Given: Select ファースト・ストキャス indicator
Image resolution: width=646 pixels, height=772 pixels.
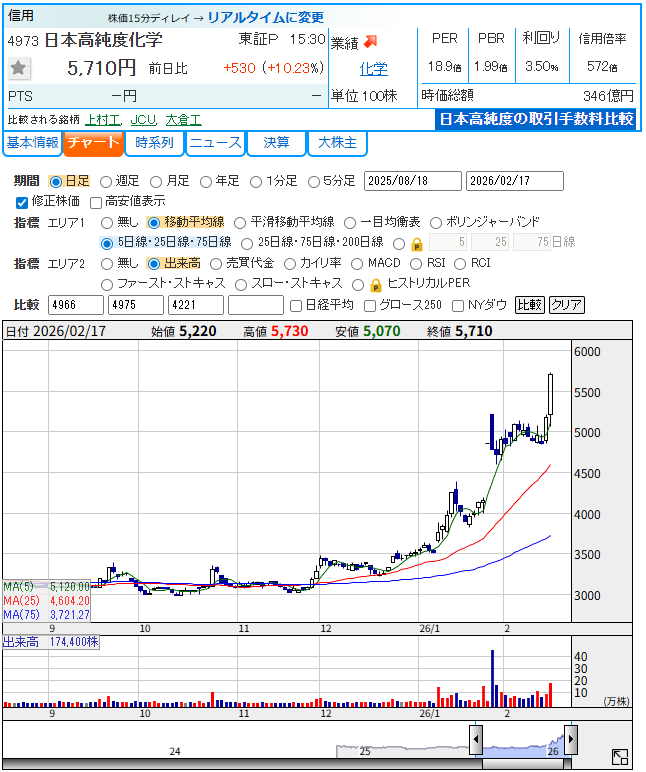Looking at the screenshot, I should [x=107, y=285].
